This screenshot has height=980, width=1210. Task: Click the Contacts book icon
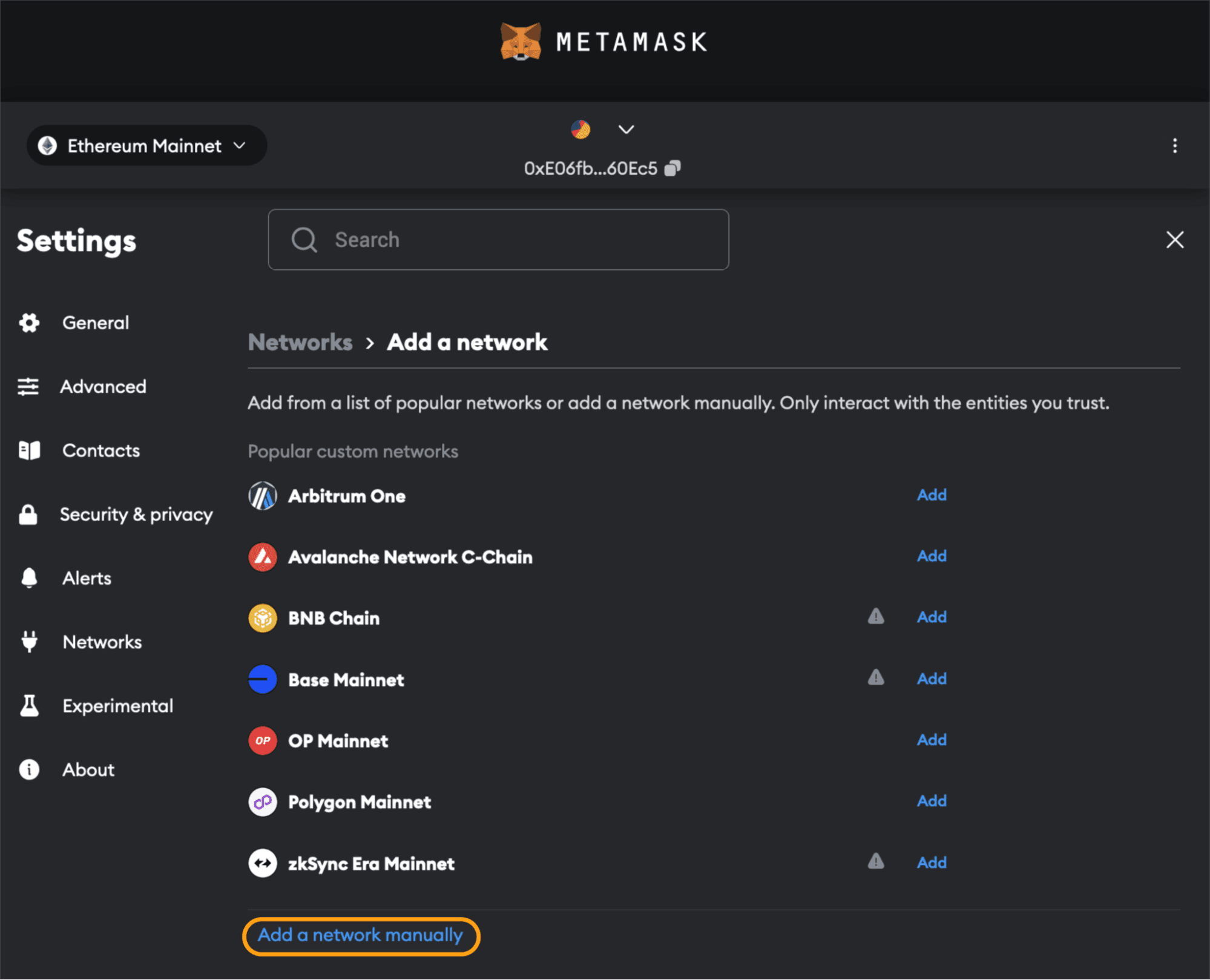tap(29, 450)
